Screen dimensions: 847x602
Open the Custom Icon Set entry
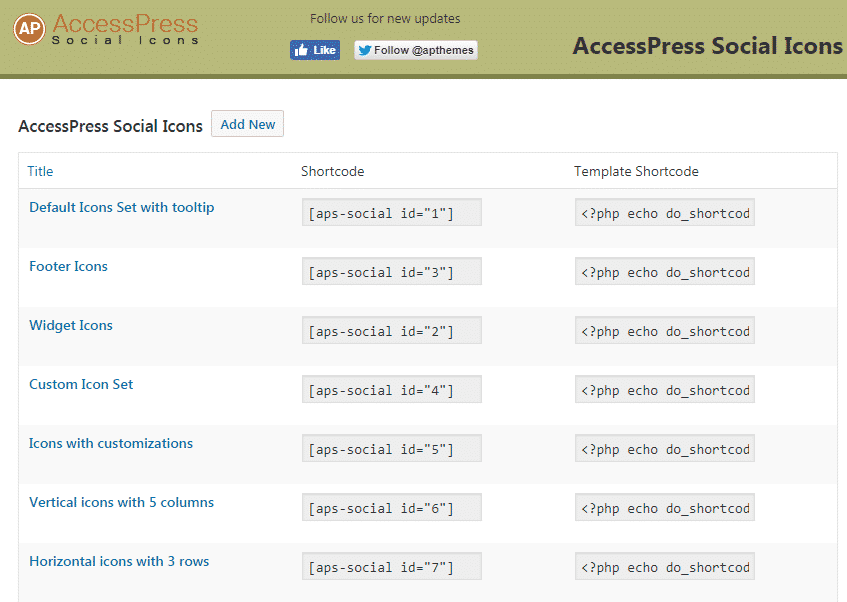[x=81, y=384]
